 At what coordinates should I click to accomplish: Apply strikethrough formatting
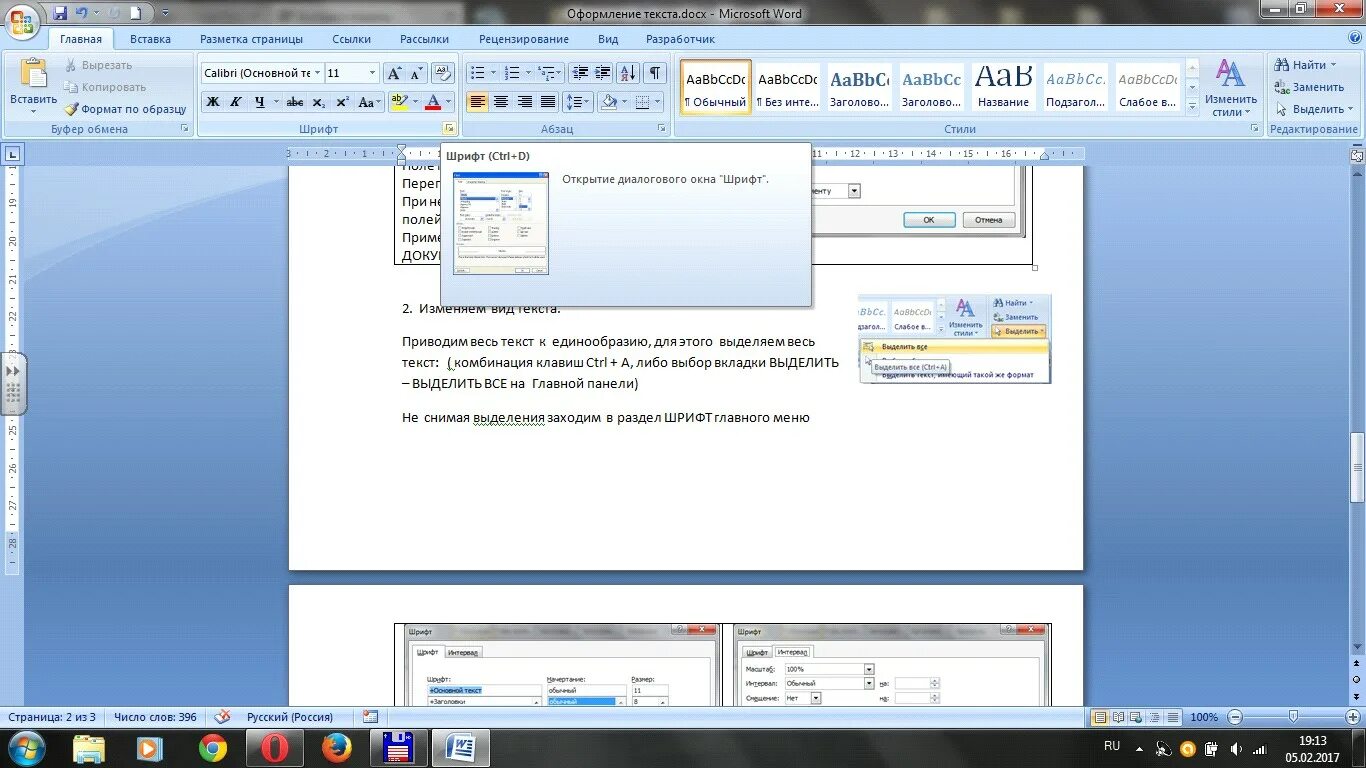coord(295,102)
